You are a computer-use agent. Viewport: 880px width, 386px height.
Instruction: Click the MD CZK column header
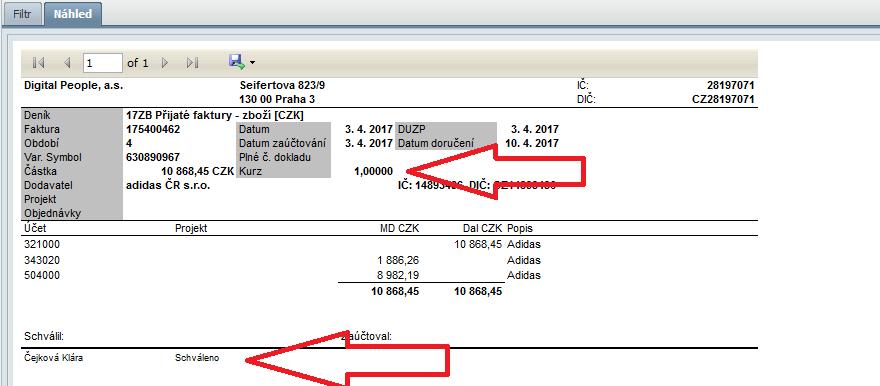pos(400,228)
